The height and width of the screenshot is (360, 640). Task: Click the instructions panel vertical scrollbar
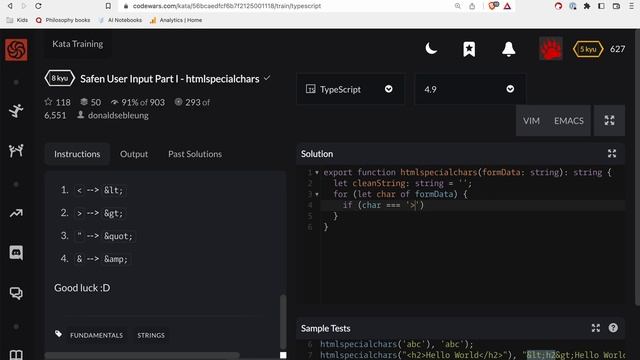point(283,321)
